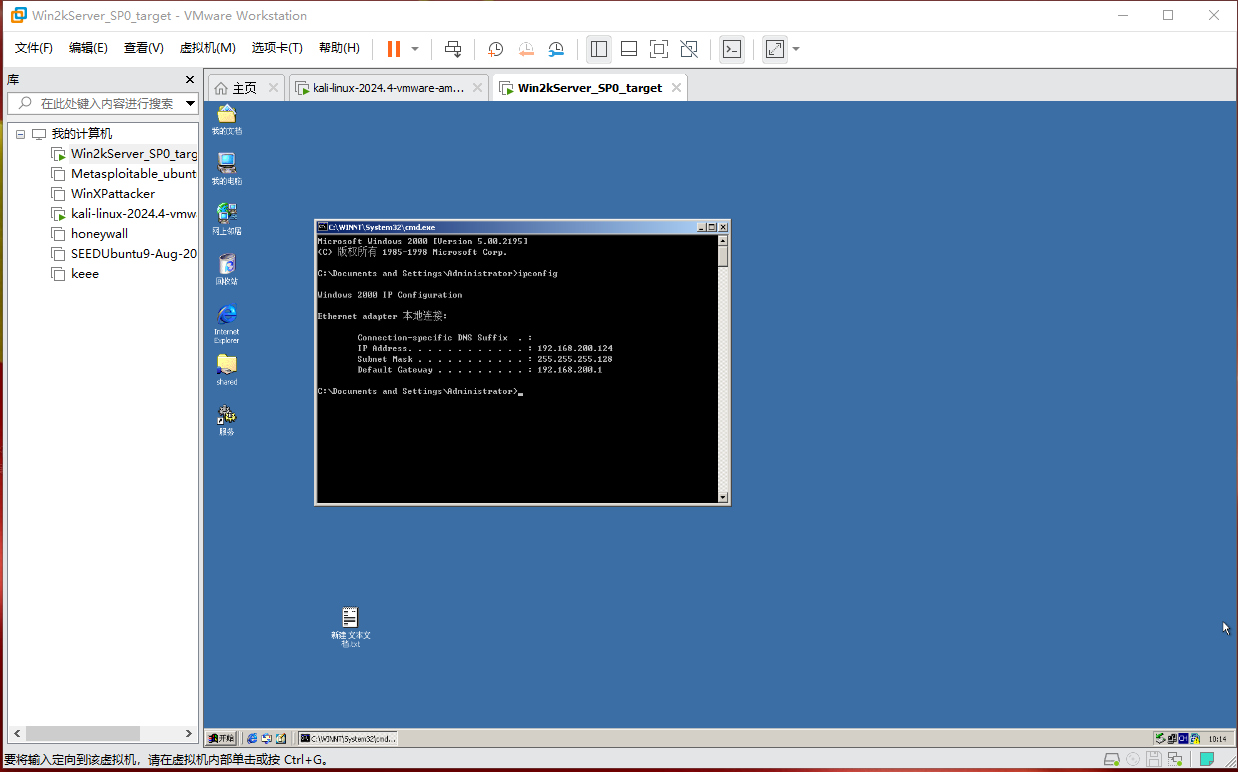Click the 回收站 recycle bin icon

[x=227, y=269]
